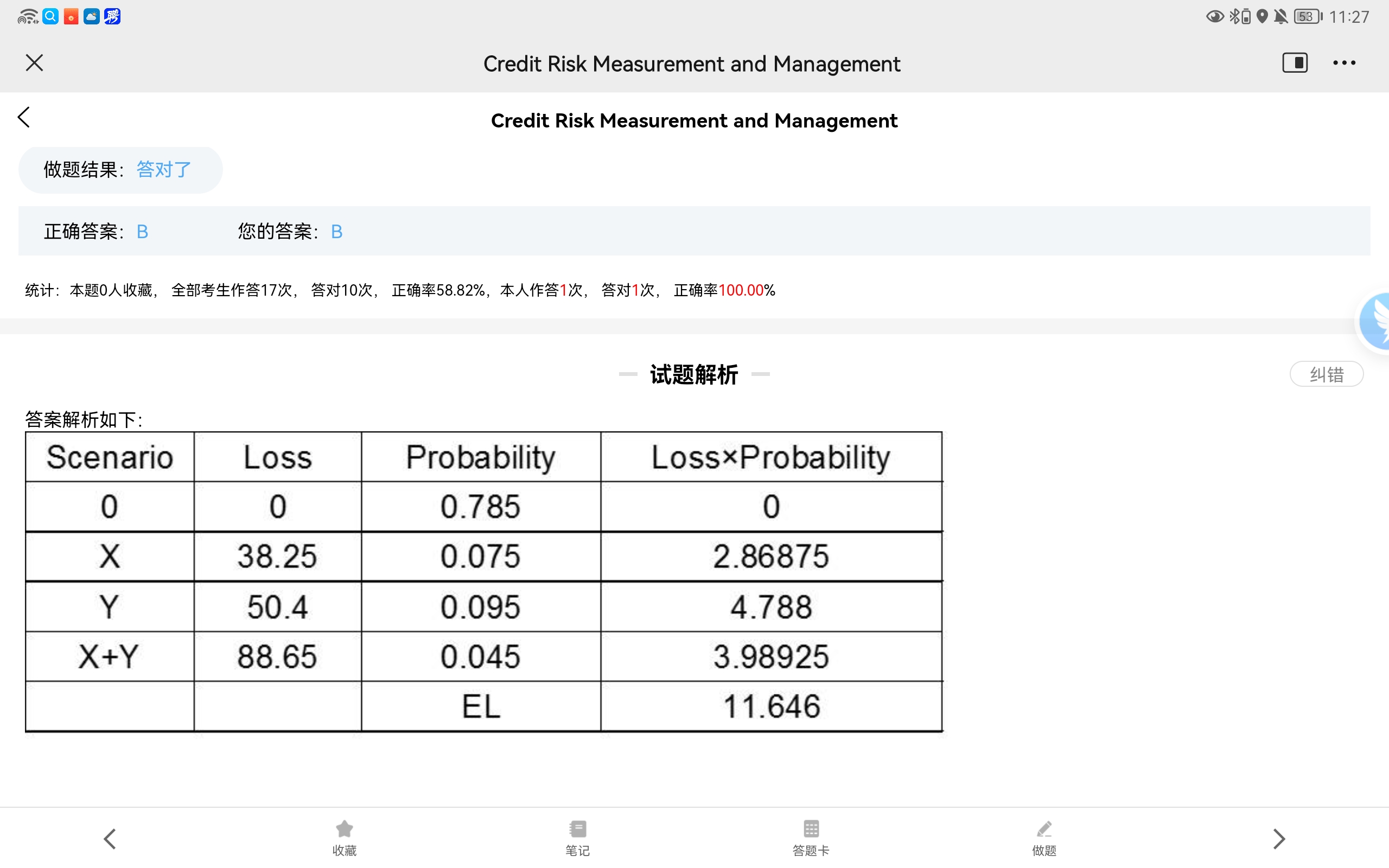Tap the muted bell notification icon

pyautogui.click(x=1280, y=17)
